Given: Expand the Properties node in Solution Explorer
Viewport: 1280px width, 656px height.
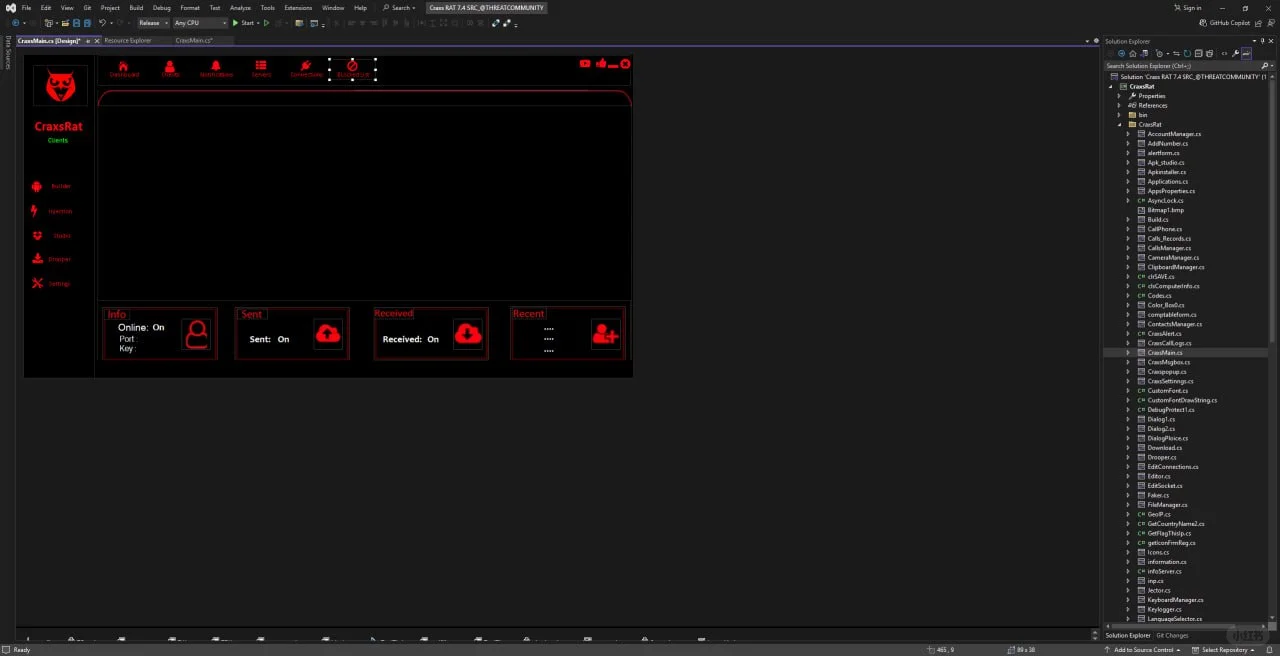Looking at the screenshot, I should tap(1120, 96).
